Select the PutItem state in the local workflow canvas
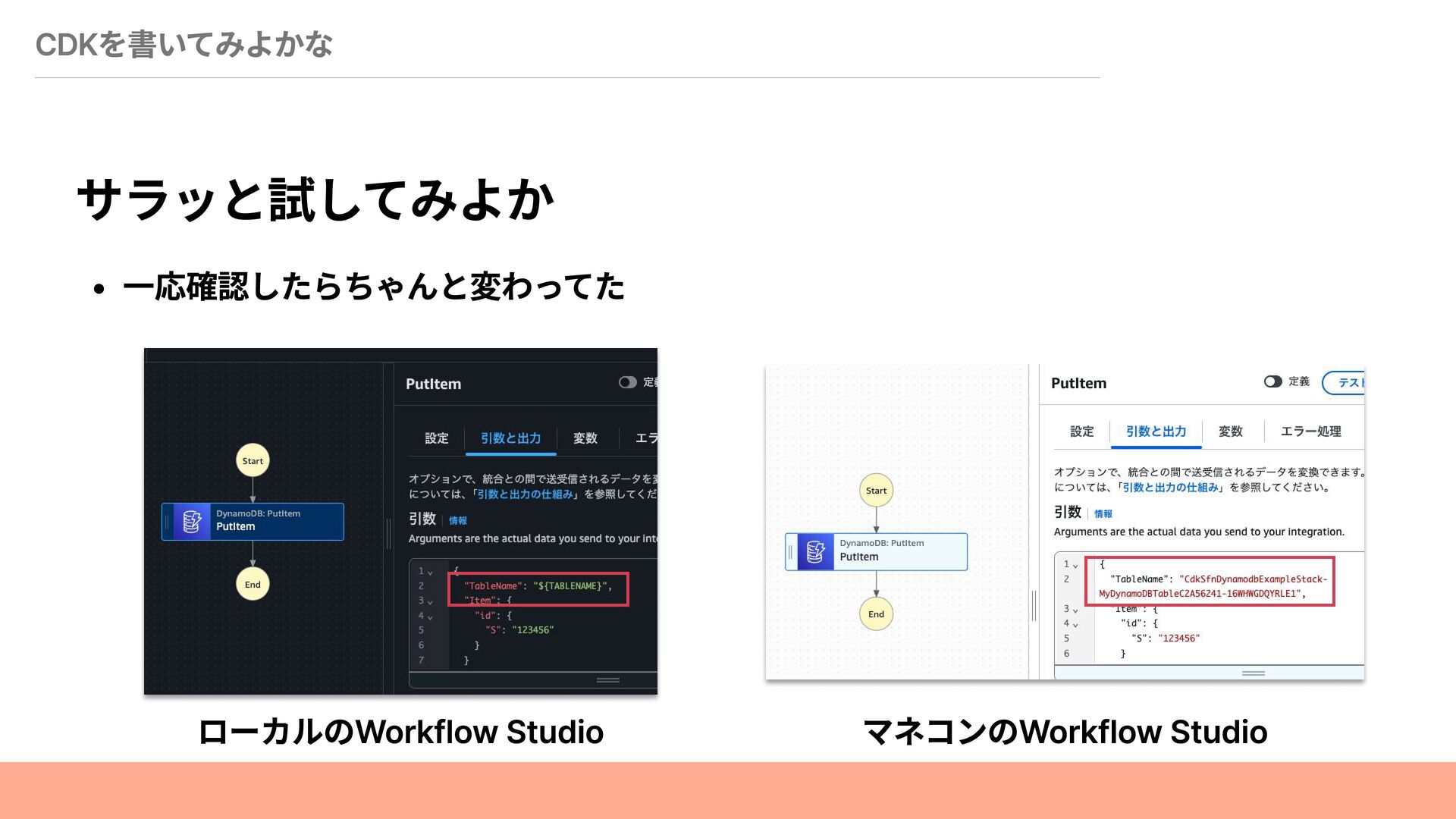This screenshot has width=1456, height=819. tap(253, 522)
